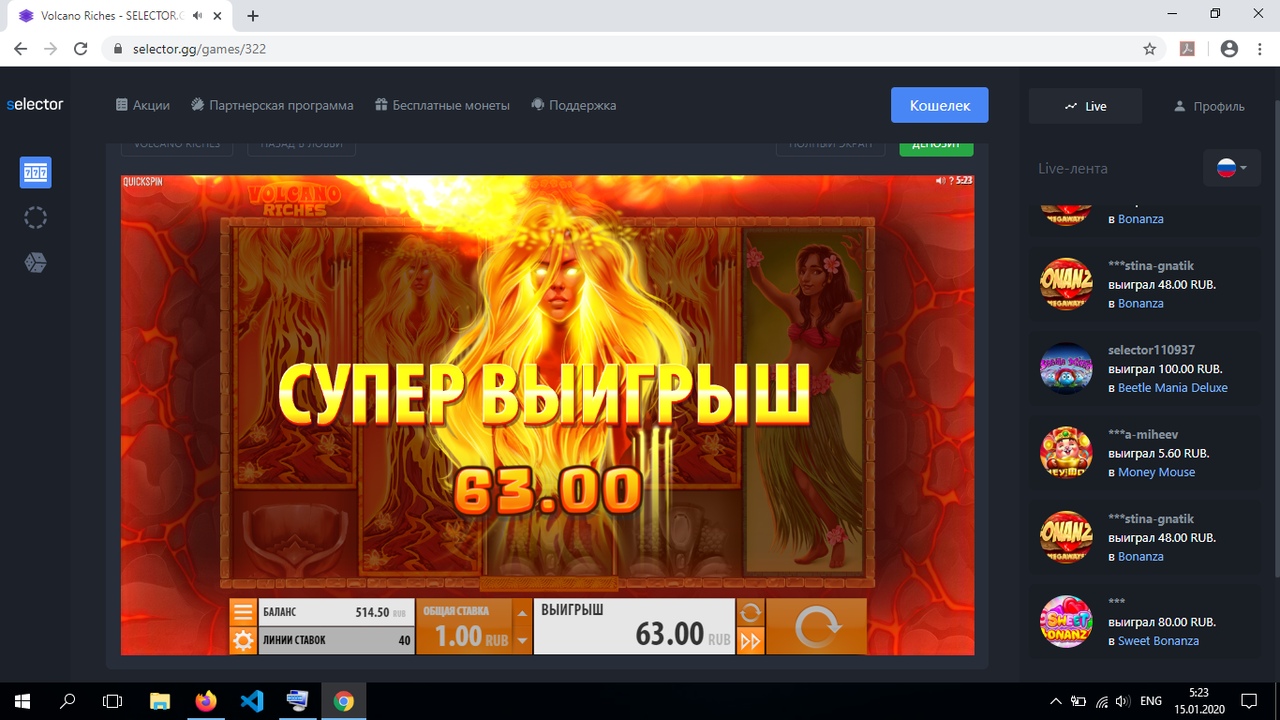Open the Windows Start menu
Image resolution: width=1280 pixels, height=720 pixels.
point(22,701)
